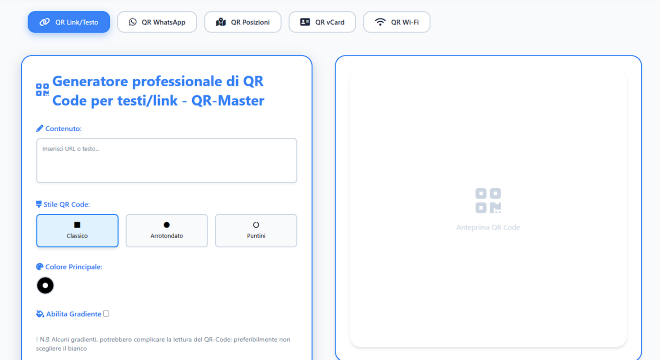
Task: Enable the Abilita Gradiente checkbox
Action: [x=106, y=314]
